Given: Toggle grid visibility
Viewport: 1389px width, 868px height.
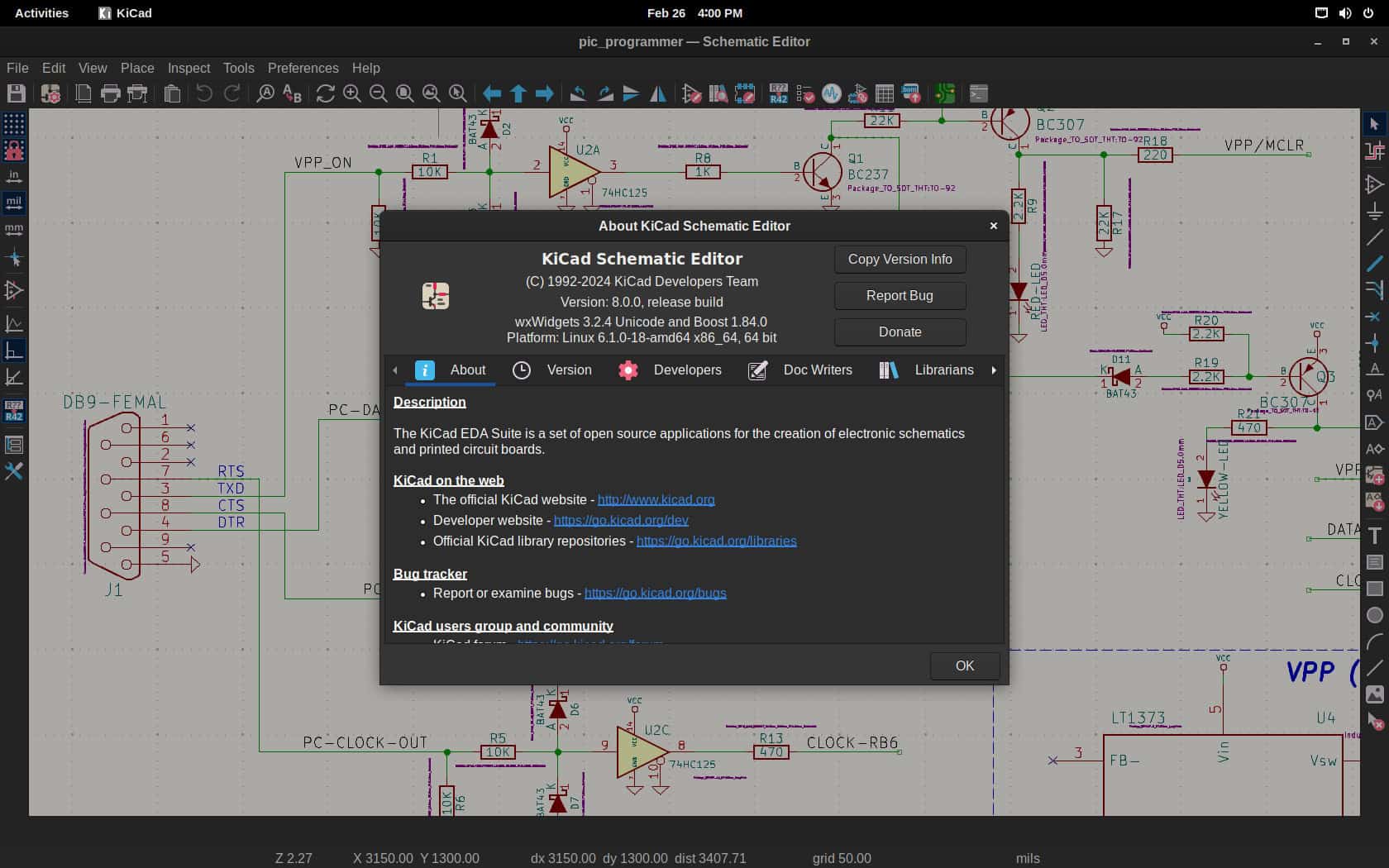Looking at the screenshot, I should [13, 122].
